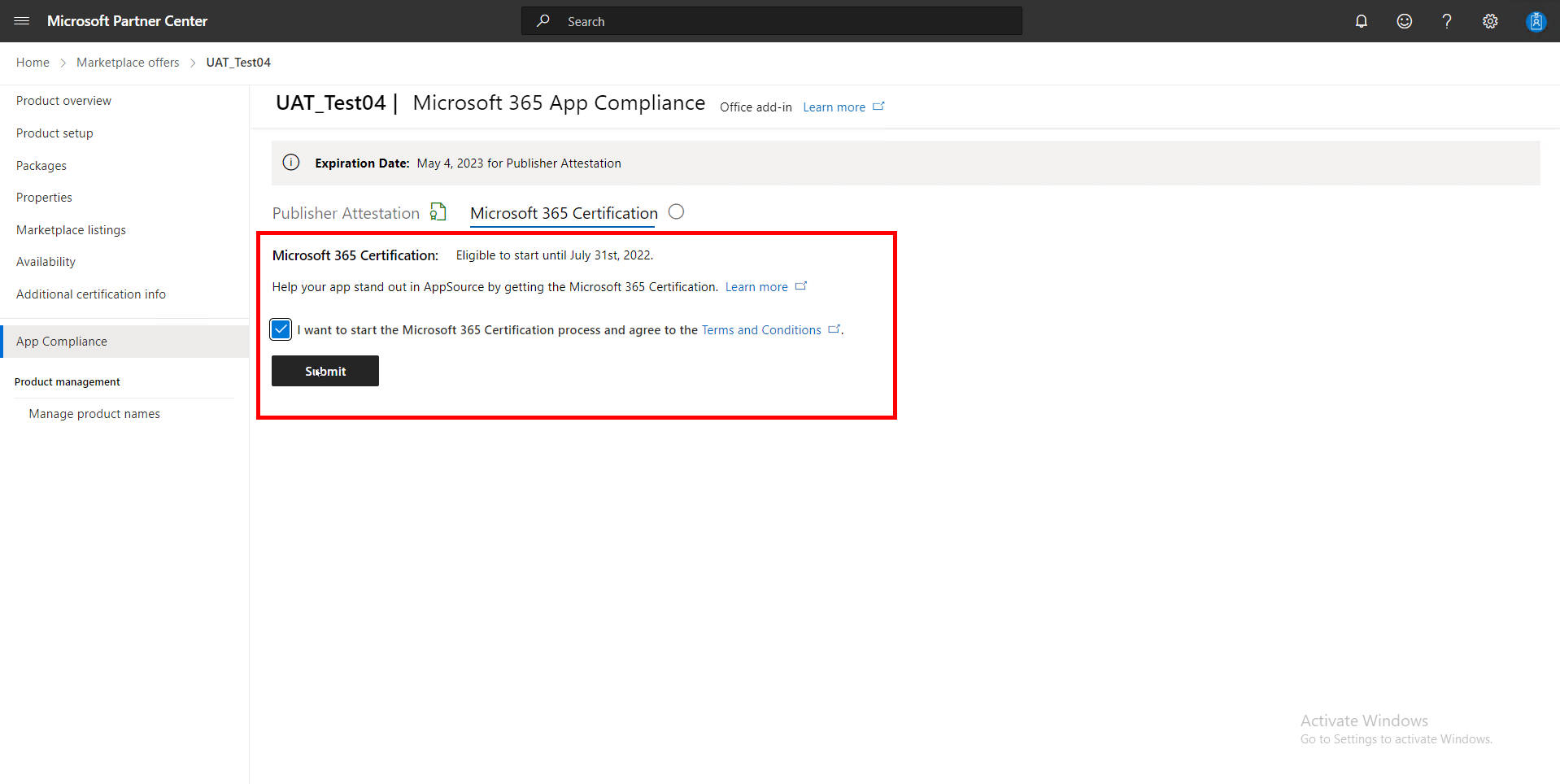
Task: Click the search magnifier icon
Action: click(543, 21)
